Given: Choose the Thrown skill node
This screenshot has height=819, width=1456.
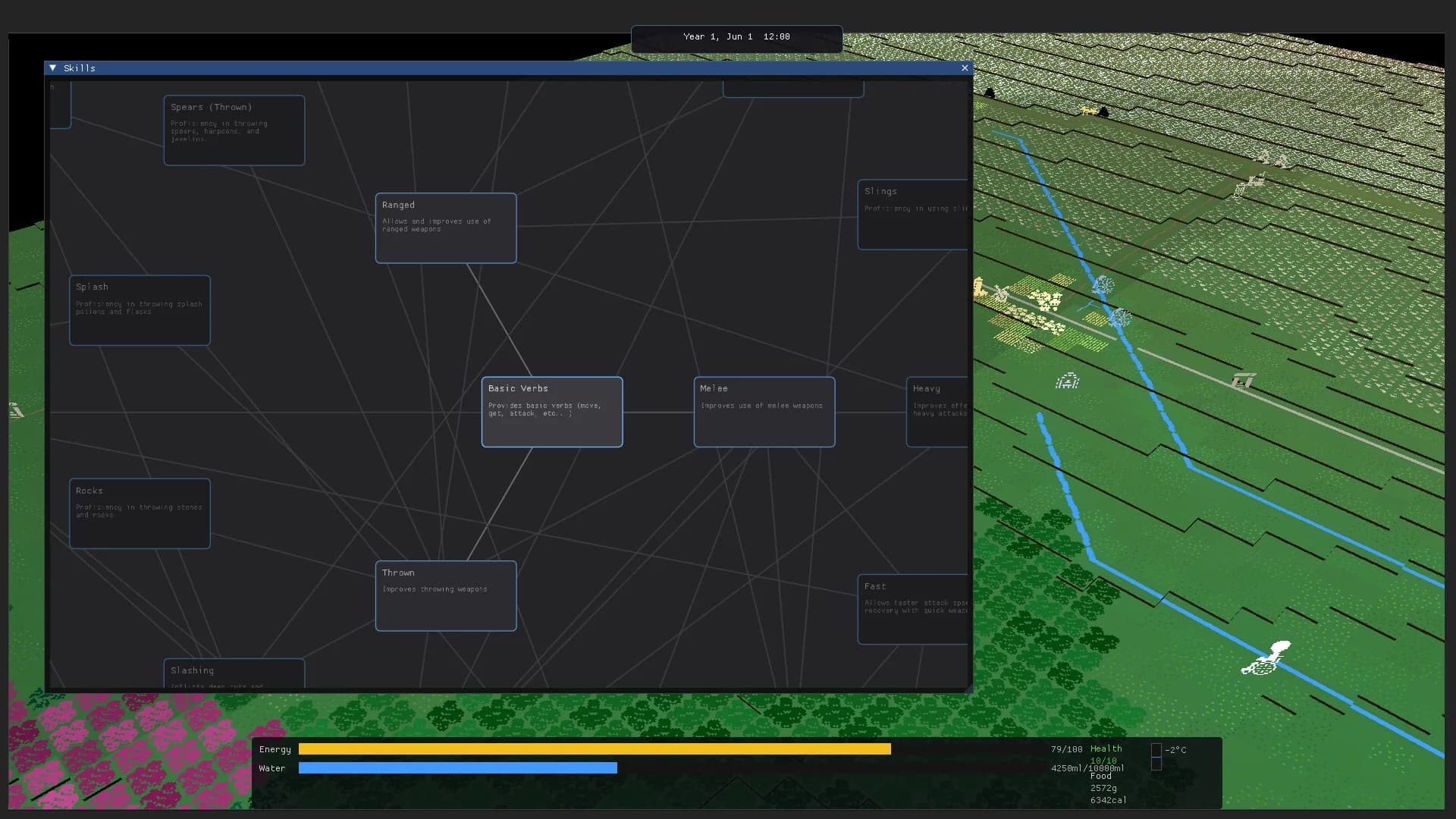Looking at the screenshot, I should click(x=446, y=596).
